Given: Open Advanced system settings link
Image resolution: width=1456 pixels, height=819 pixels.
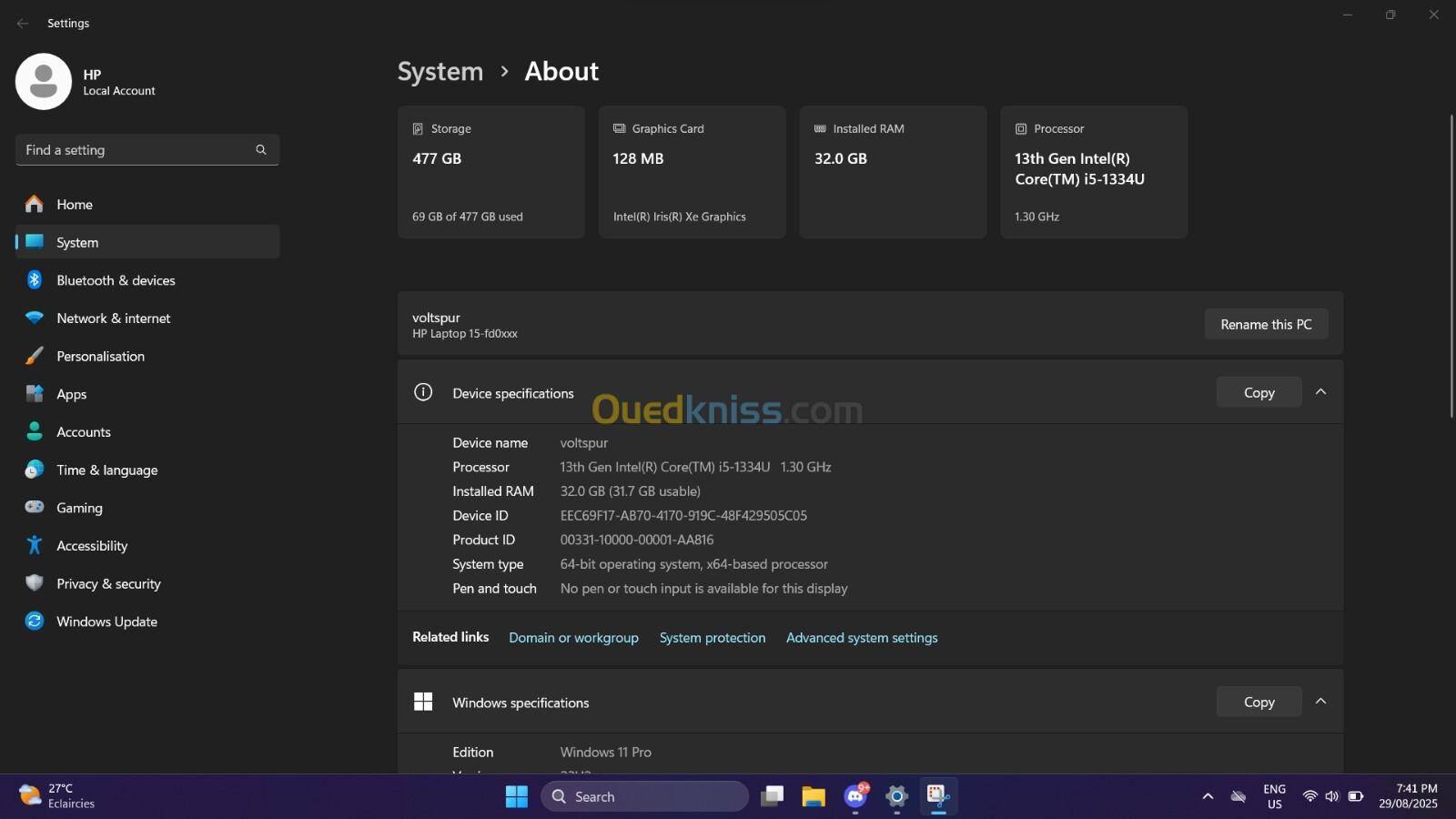Looking at the screenshot, I should point(862,638).
